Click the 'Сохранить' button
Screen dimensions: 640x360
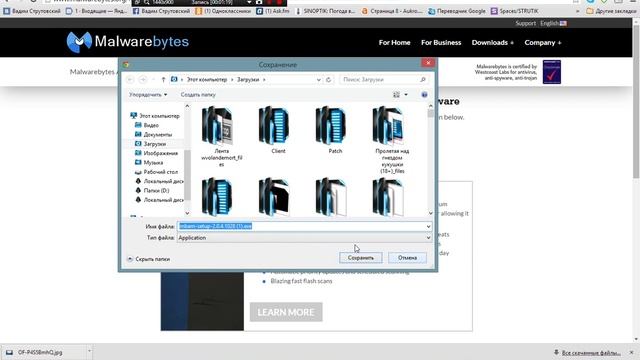[x=360, y=258]
